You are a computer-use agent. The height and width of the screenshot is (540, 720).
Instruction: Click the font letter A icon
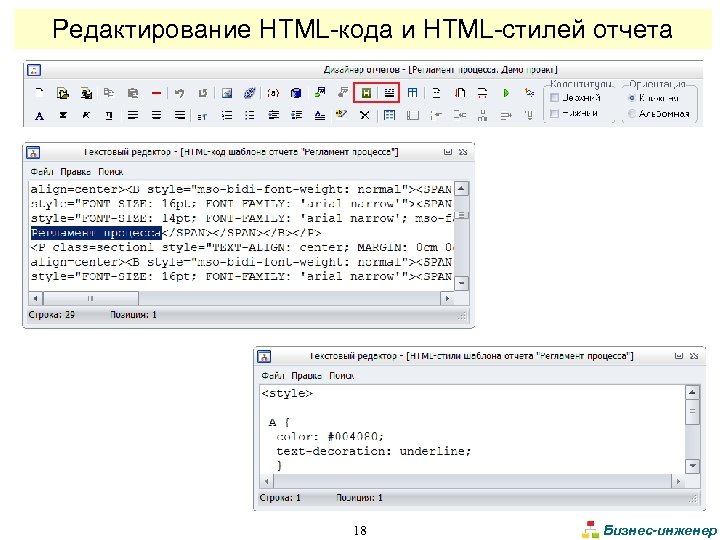coord(39,116)
